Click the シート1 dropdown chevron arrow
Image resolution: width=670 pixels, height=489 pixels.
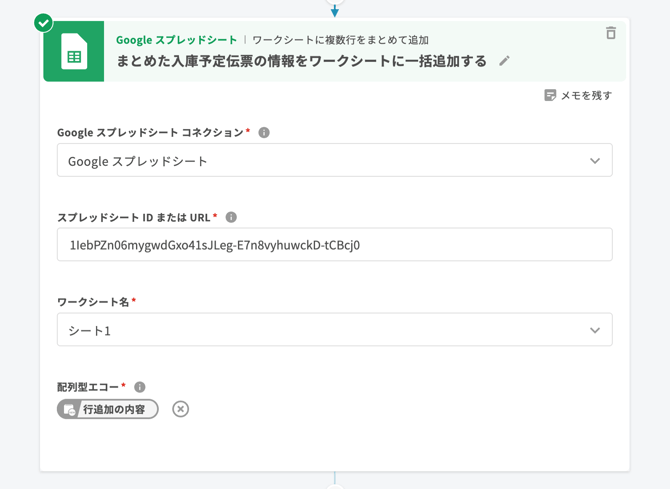(595, 330)
